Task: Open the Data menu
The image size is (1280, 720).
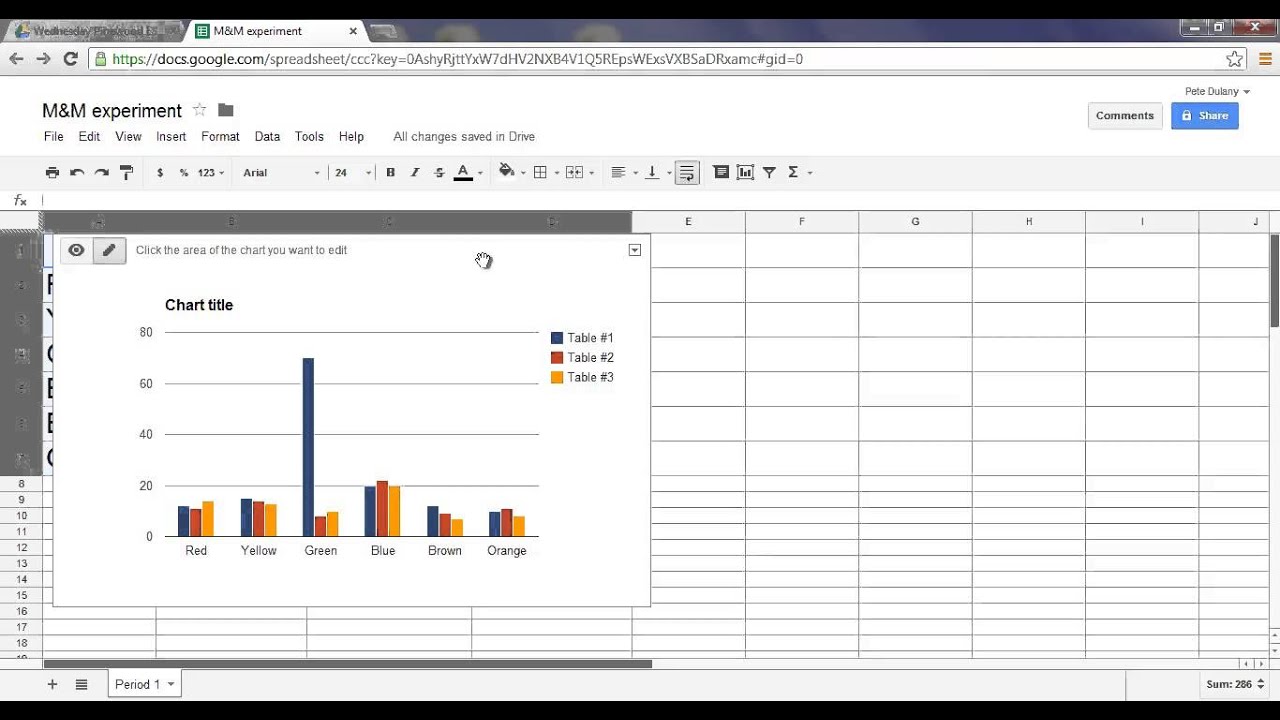Action: pos(267,136)
